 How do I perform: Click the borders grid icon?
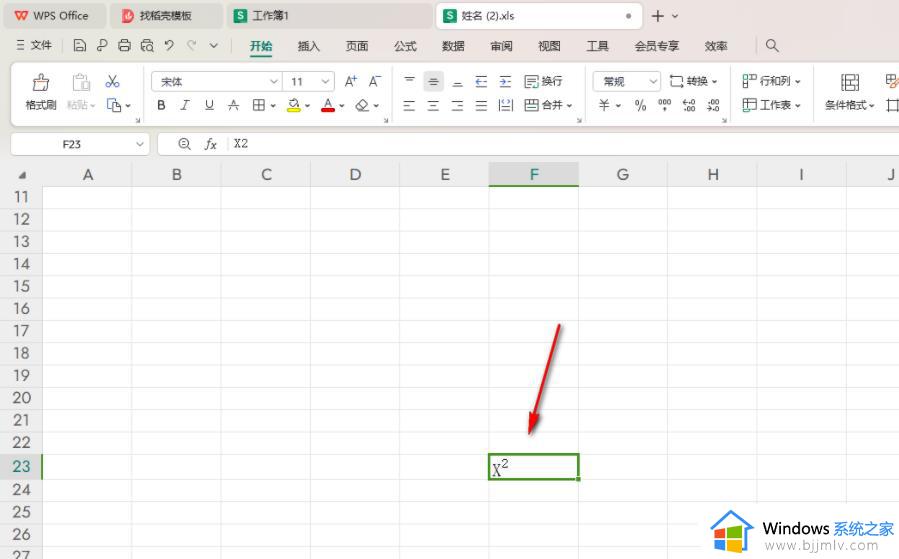tap(259, 105)
